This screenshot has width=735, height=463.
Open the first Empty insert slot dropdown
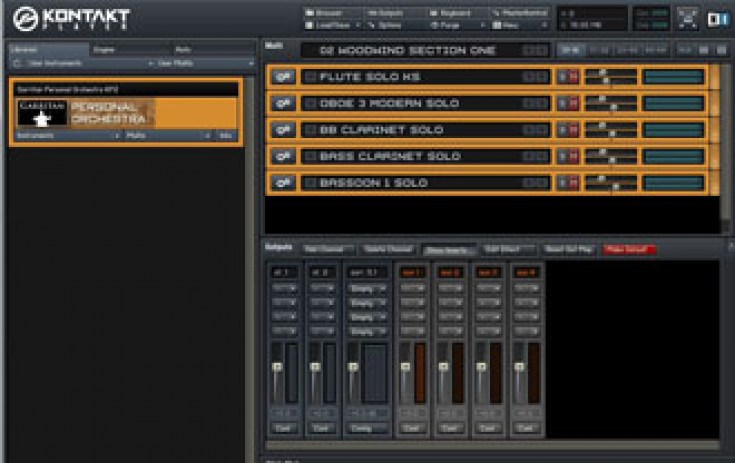pyautogui.click(x=368, y=288)
